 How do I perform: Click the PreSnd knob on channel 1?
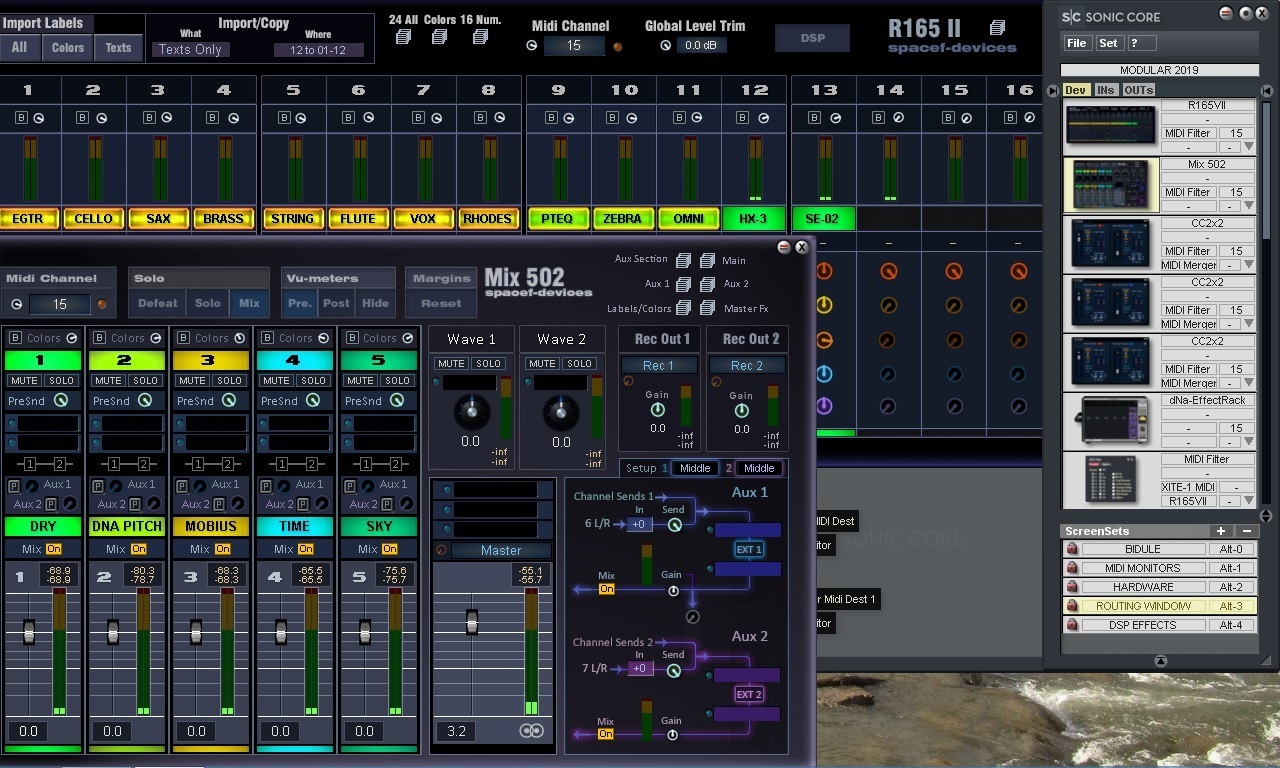(61, 401)
